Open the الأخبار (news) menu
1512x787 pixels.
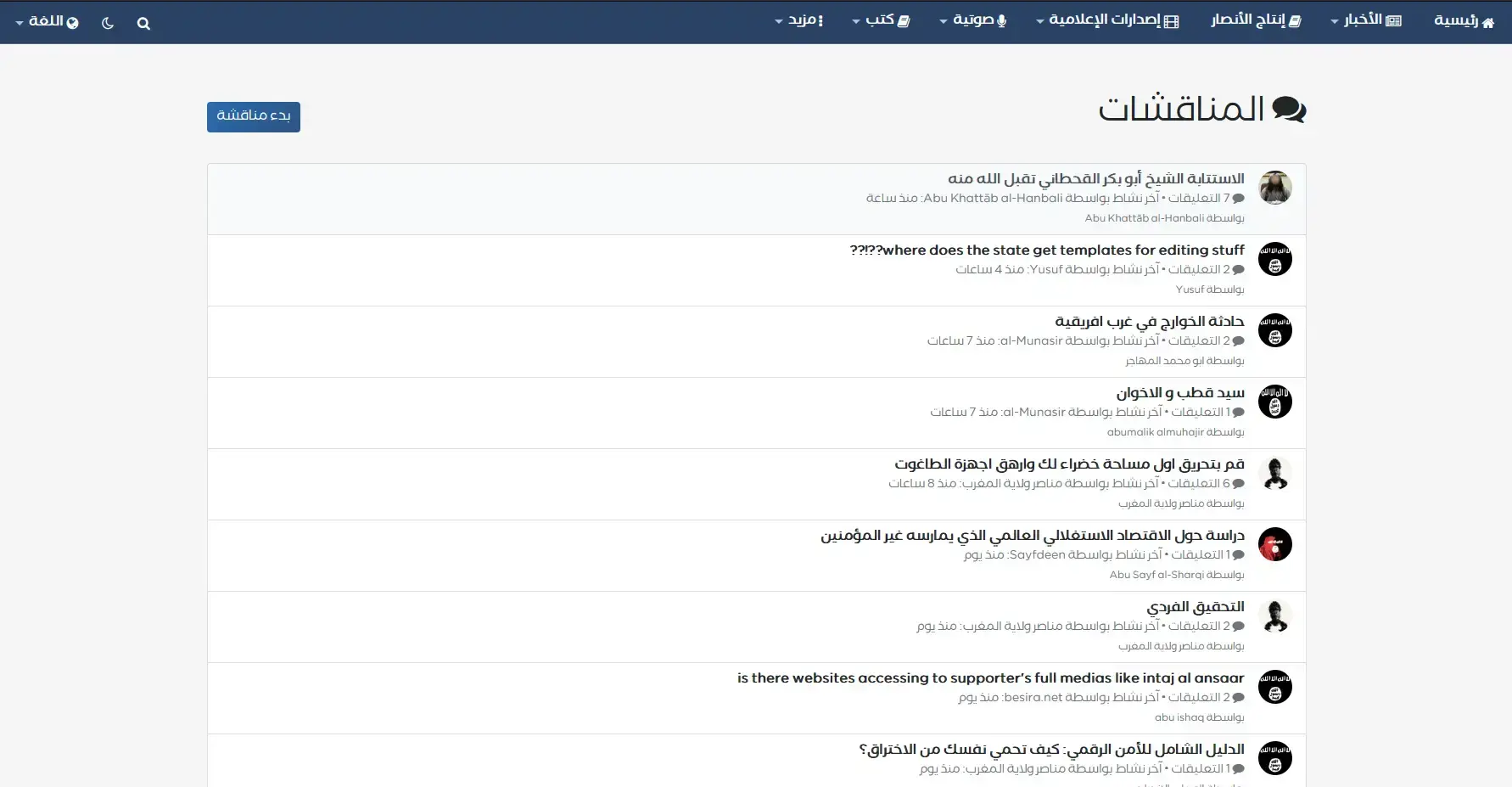(1365, 20)
